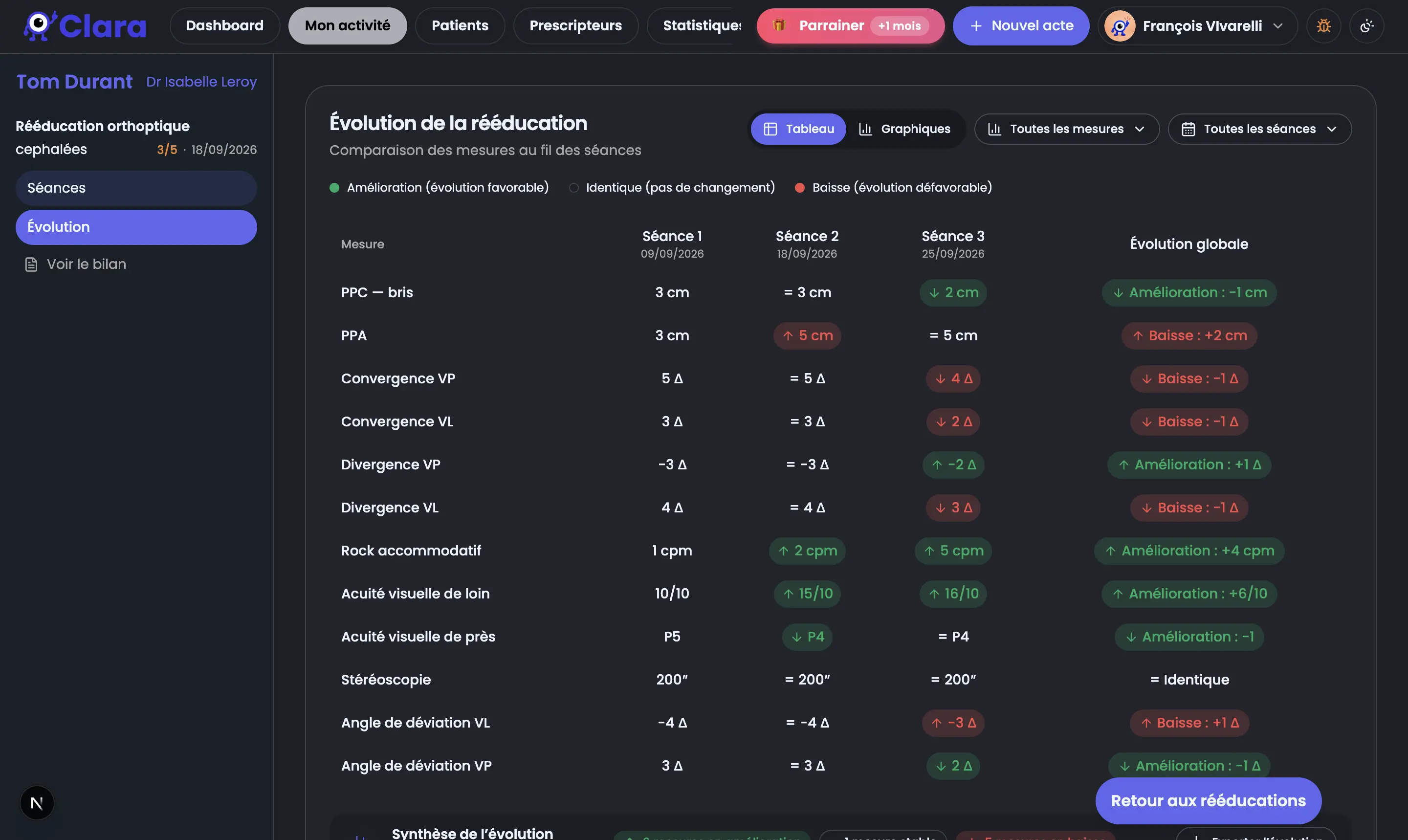Select the Mon activité tab
1408x840 pixels.
(x=348, y=25)
